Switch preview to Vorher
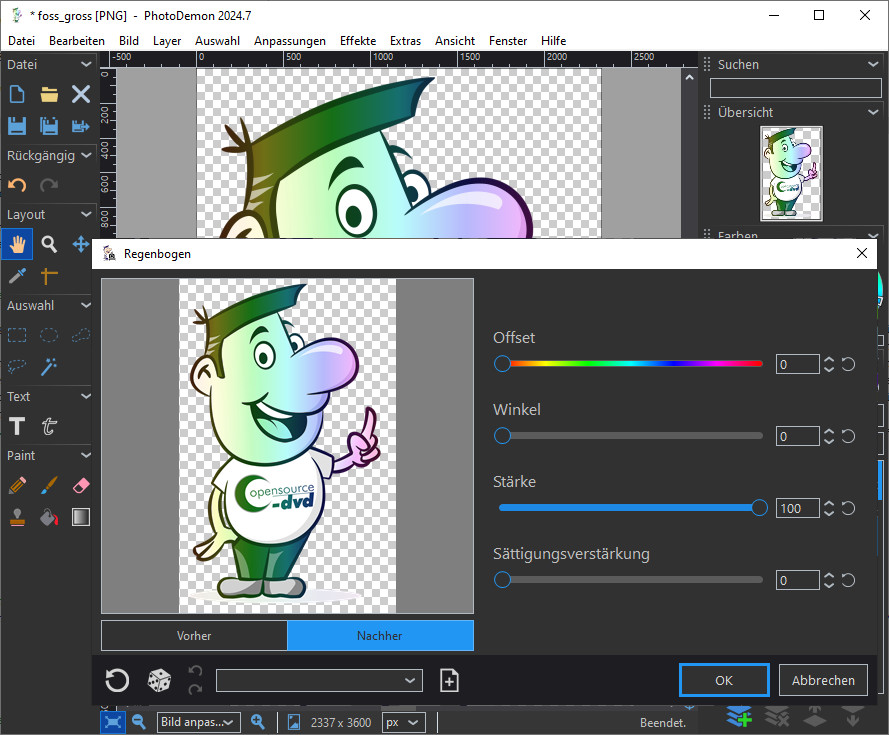This screenshot has width=889, height=735. [x=194, y=636]
